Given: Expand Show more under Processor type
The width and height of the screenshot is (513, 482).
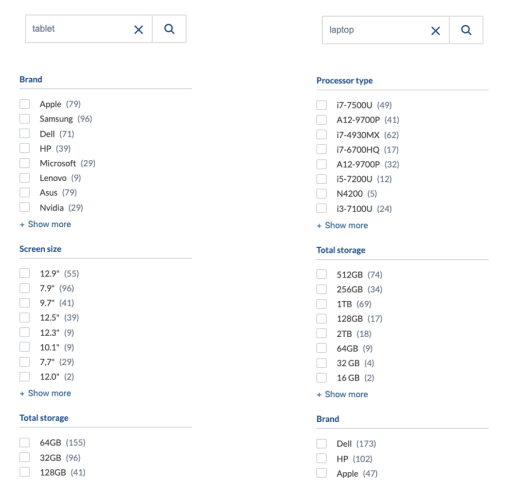Looking at the screenshot, I should click(342, 225).
